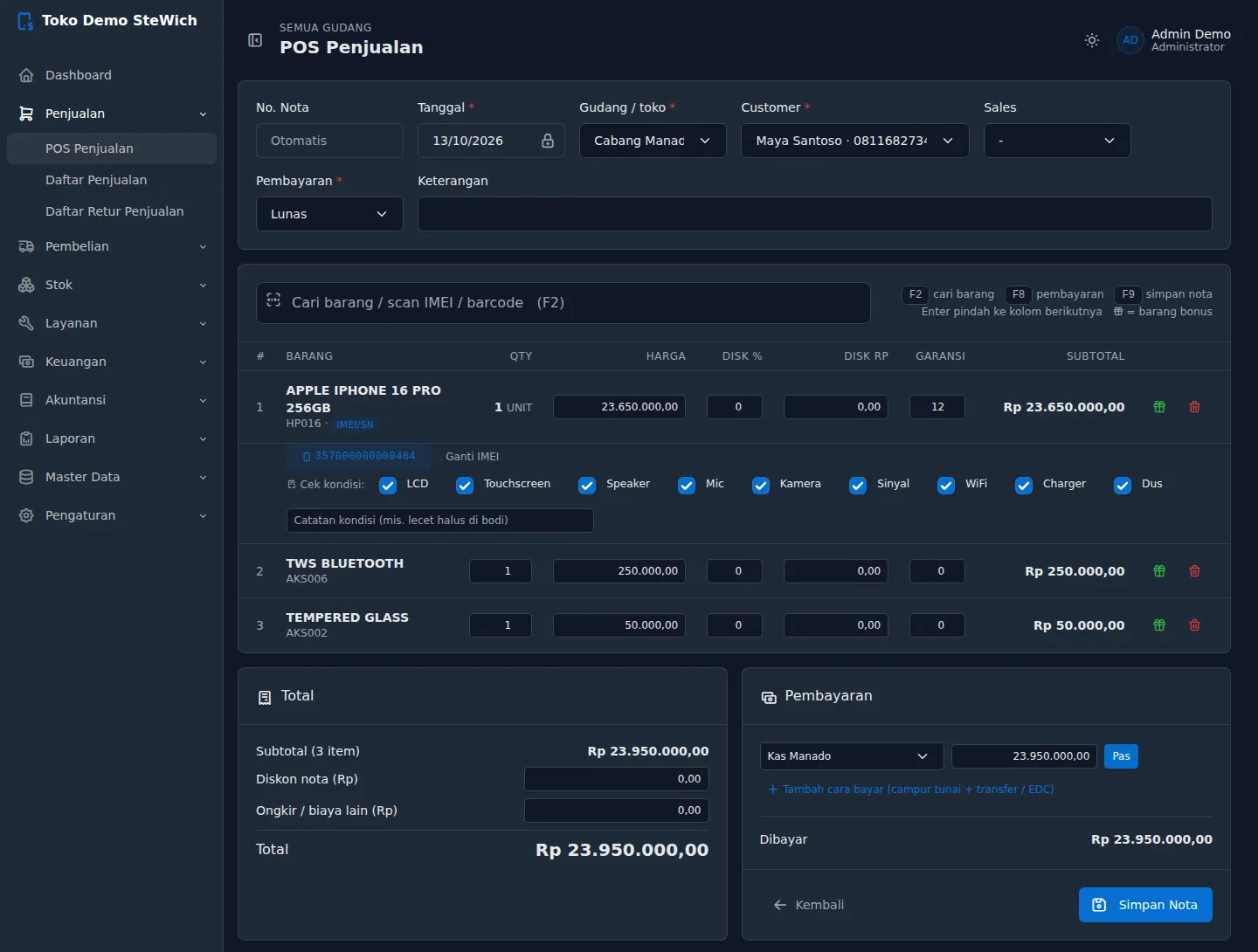Expand the Master Data sidebar menu

112,477
